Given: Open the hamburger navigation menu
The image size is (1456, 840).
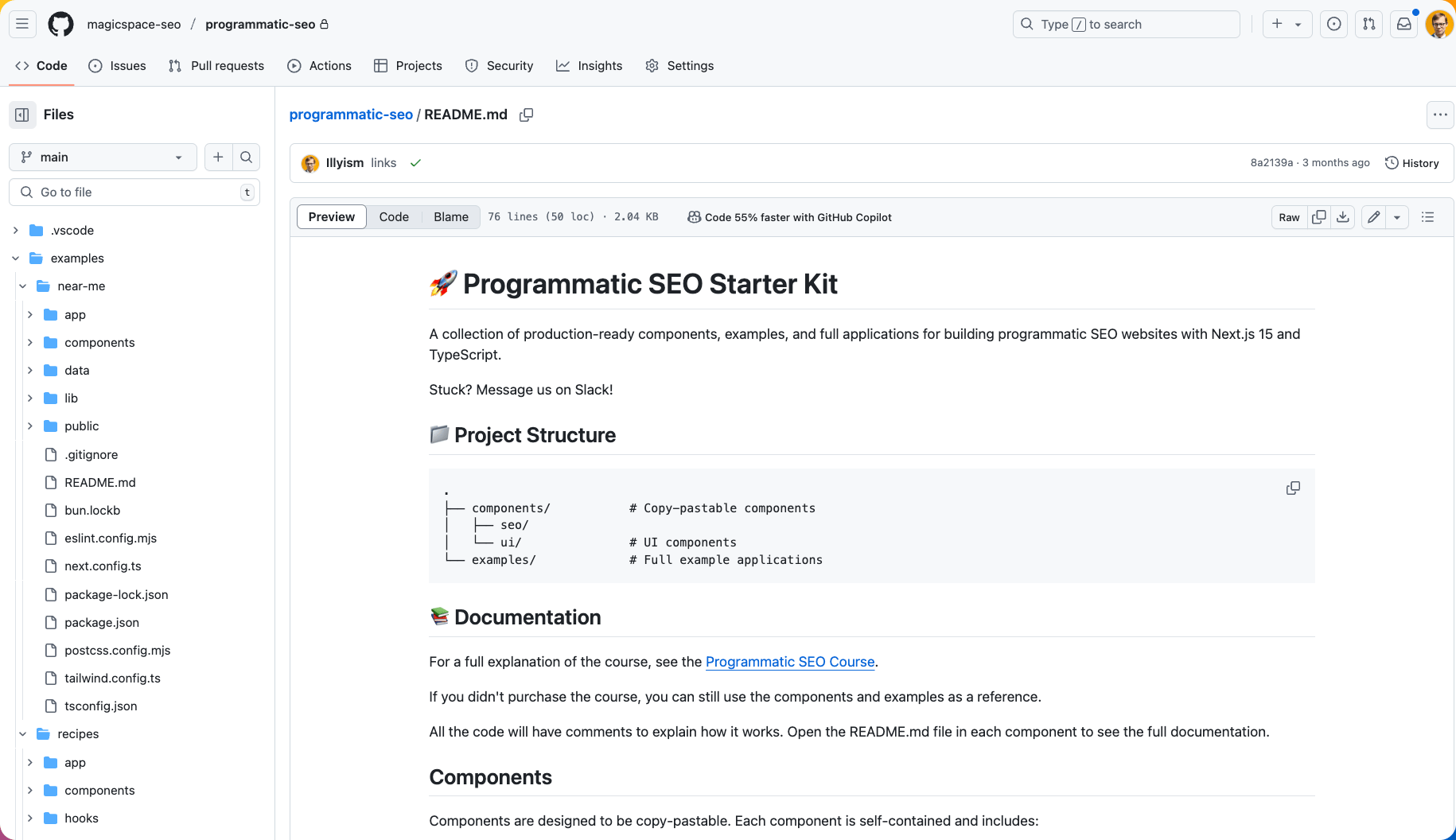Looking at the screenshot, I should point(22,24).
